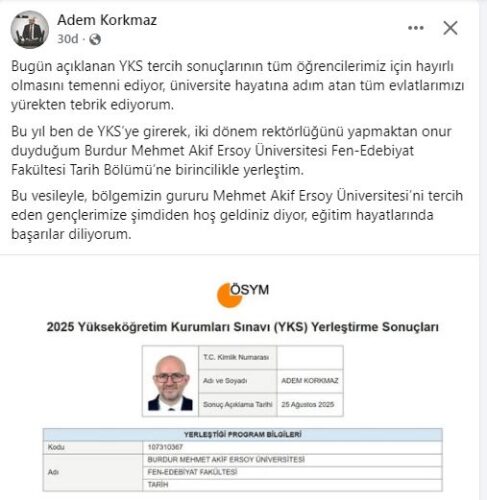Click the Yerleştiği Program Bilgileri table header
This screenshot has height=500, width=487.
tap(243, 435)
